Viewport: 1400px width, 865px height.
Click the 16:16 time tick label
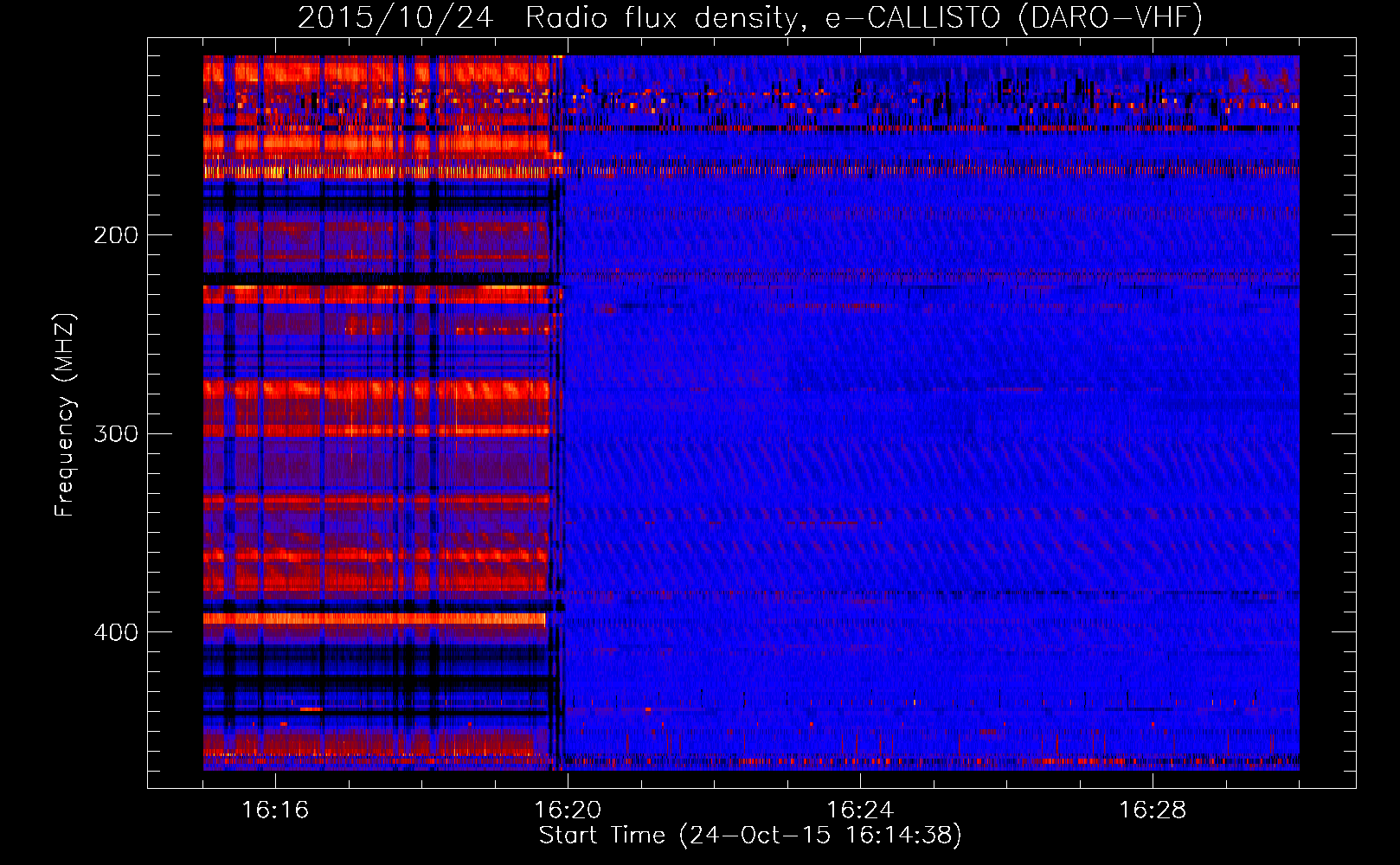click(x=275, y=810)
